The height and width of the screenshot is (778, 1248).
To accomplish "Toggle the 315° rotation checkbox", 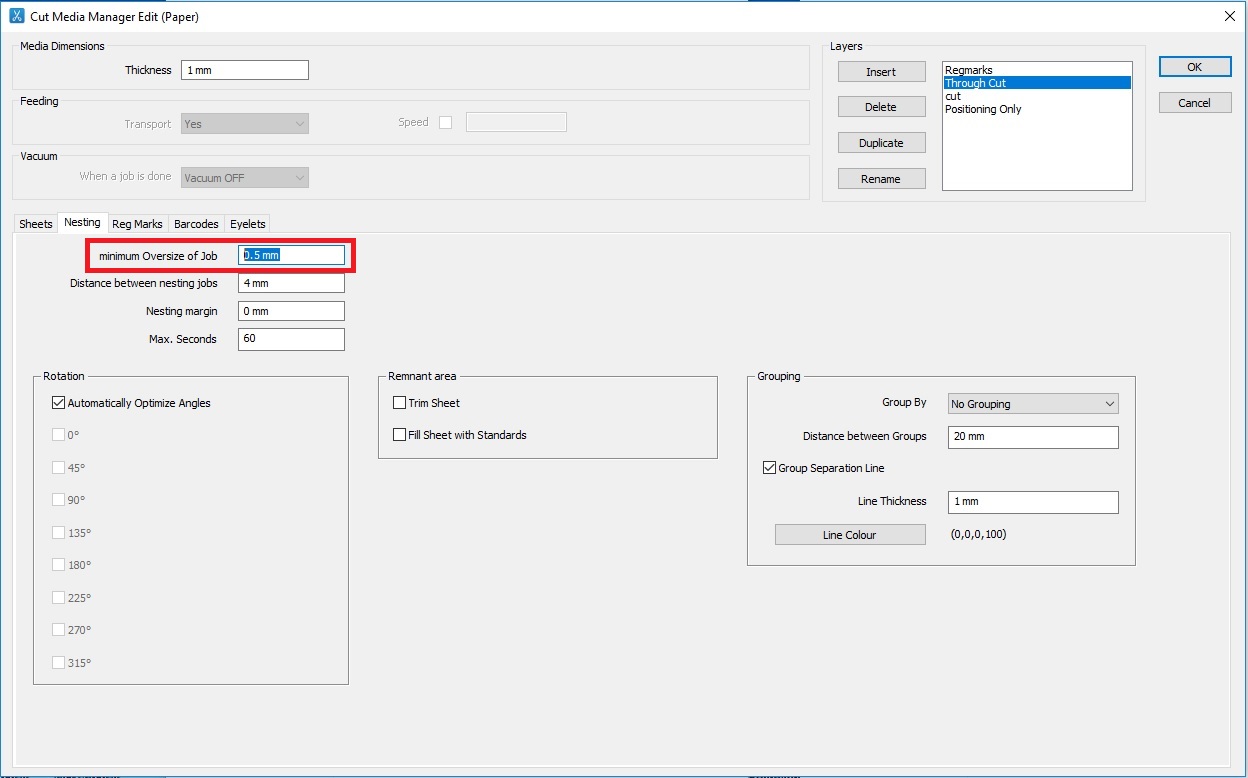I will tap(58, 662).
